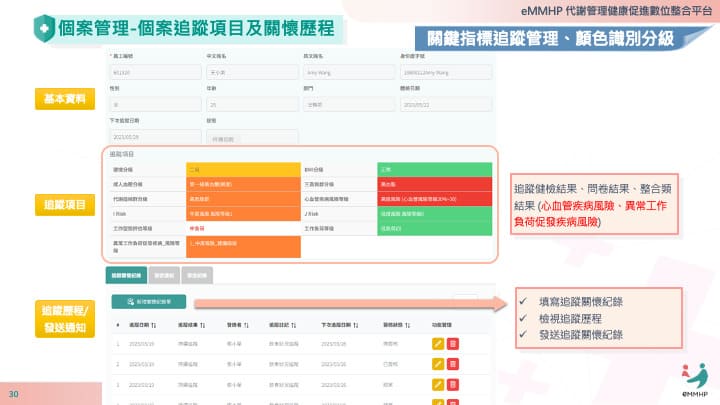The image size is (720, 405).
Task: Select the active teal tracking records tab
Action: 127,273
